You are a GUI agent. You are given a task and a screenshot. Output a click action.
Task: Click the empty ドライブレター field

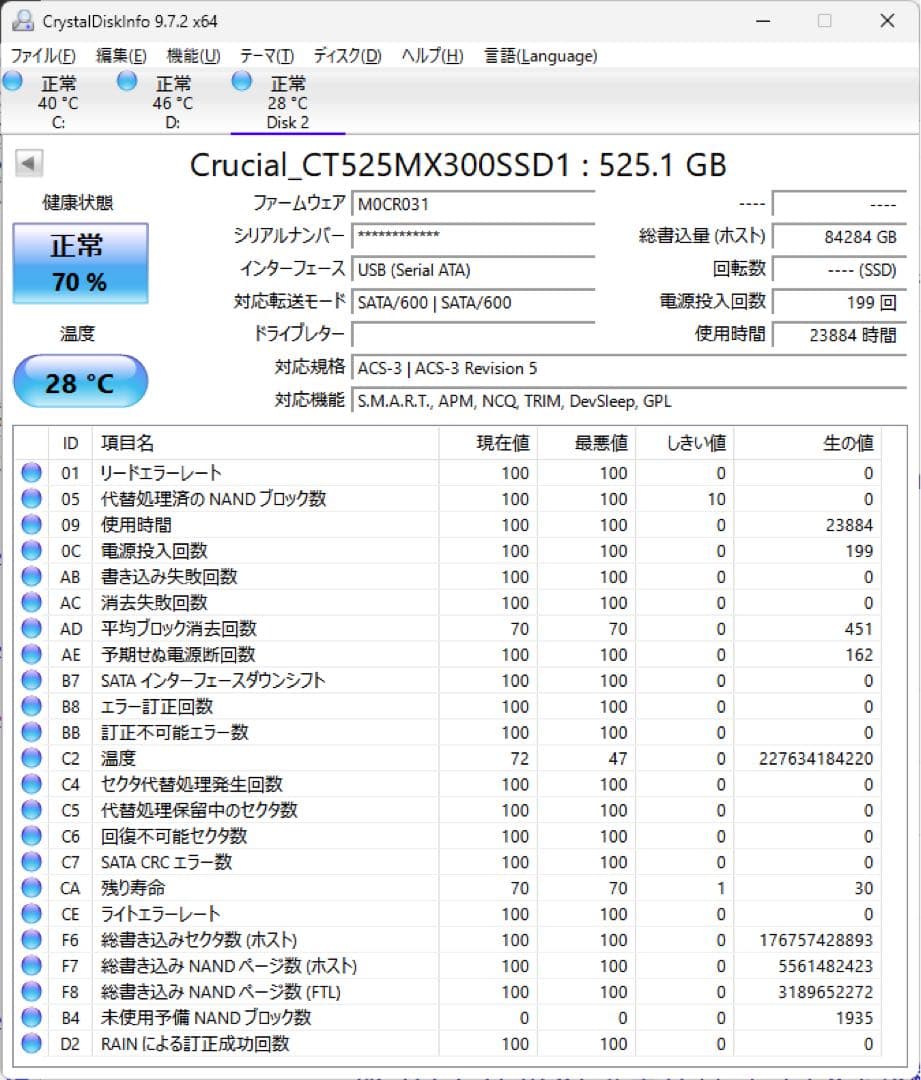pyautogui.click(x=473, y=335)
